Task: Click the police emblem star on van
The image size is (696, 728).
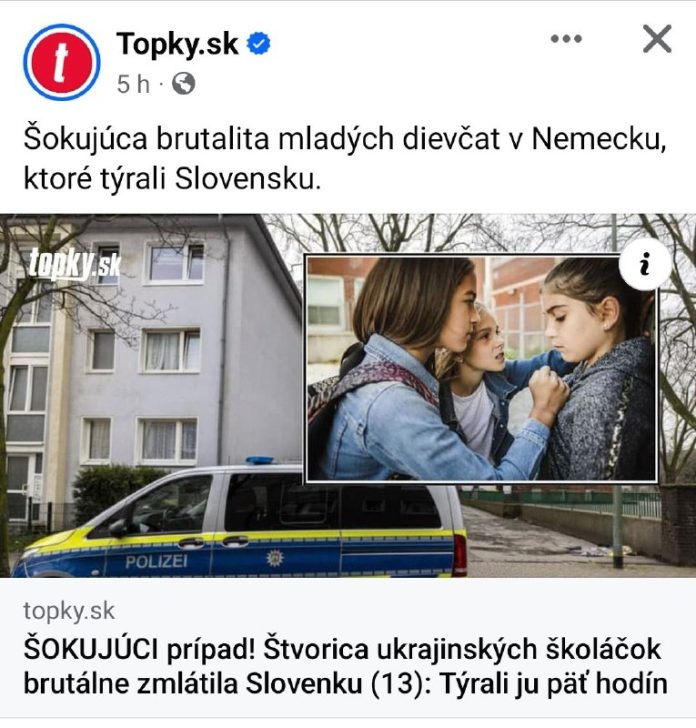Action: [x=274, y=558]
